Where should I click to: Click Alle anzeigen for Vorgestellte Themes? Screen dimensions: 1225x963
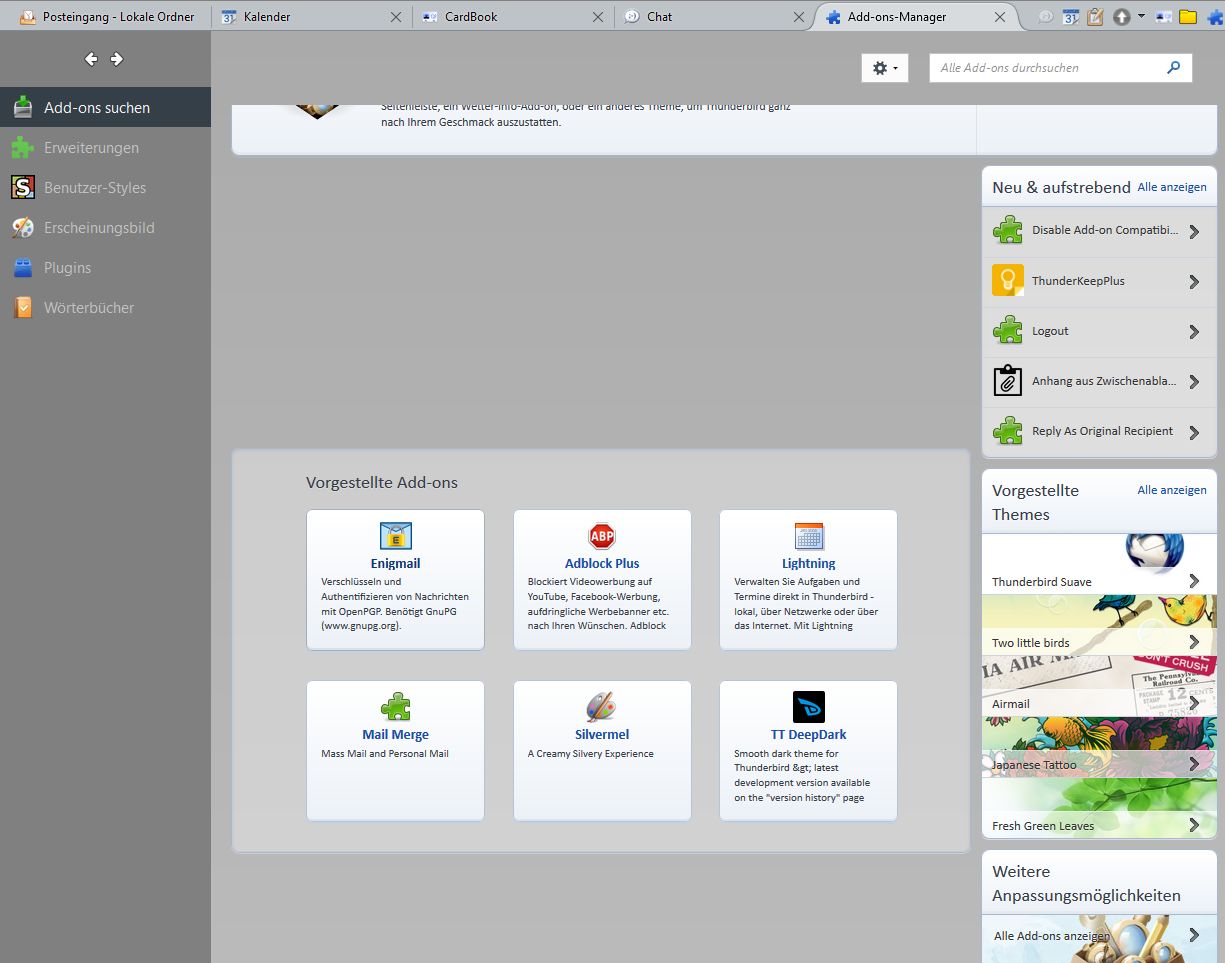click(x=1172, y=490)
